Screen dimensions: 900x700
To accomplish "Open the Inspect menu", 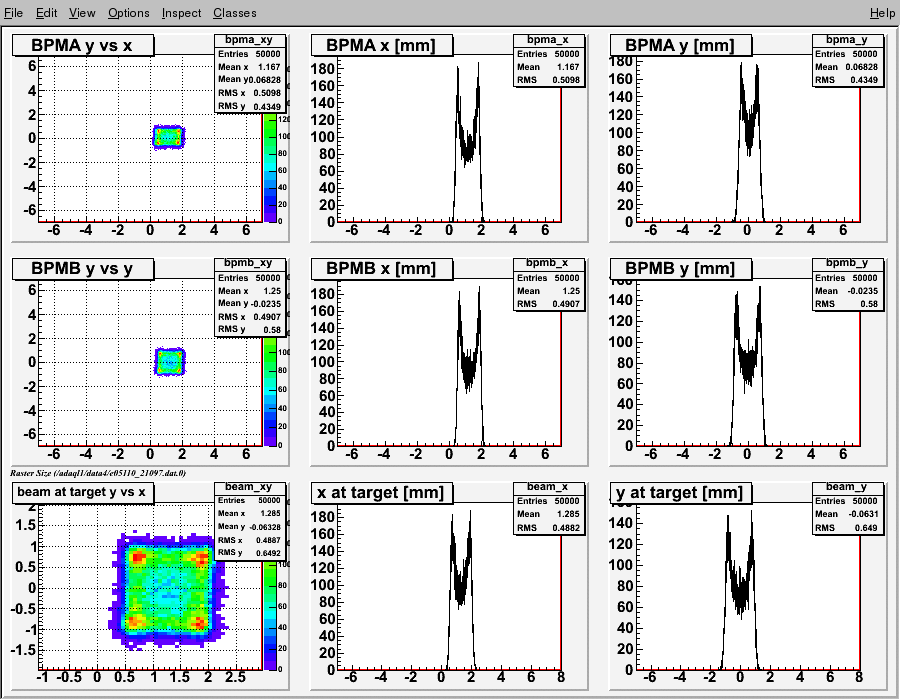I will tap(181, 13).
